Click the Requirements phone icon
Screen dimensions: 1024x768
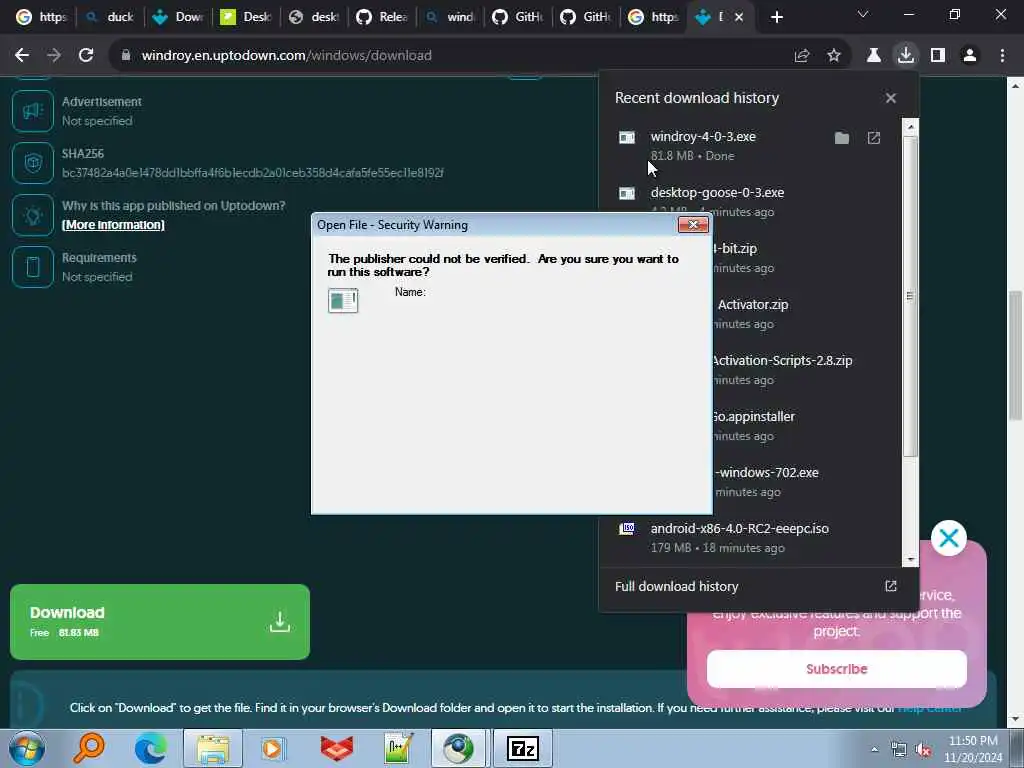33,266
